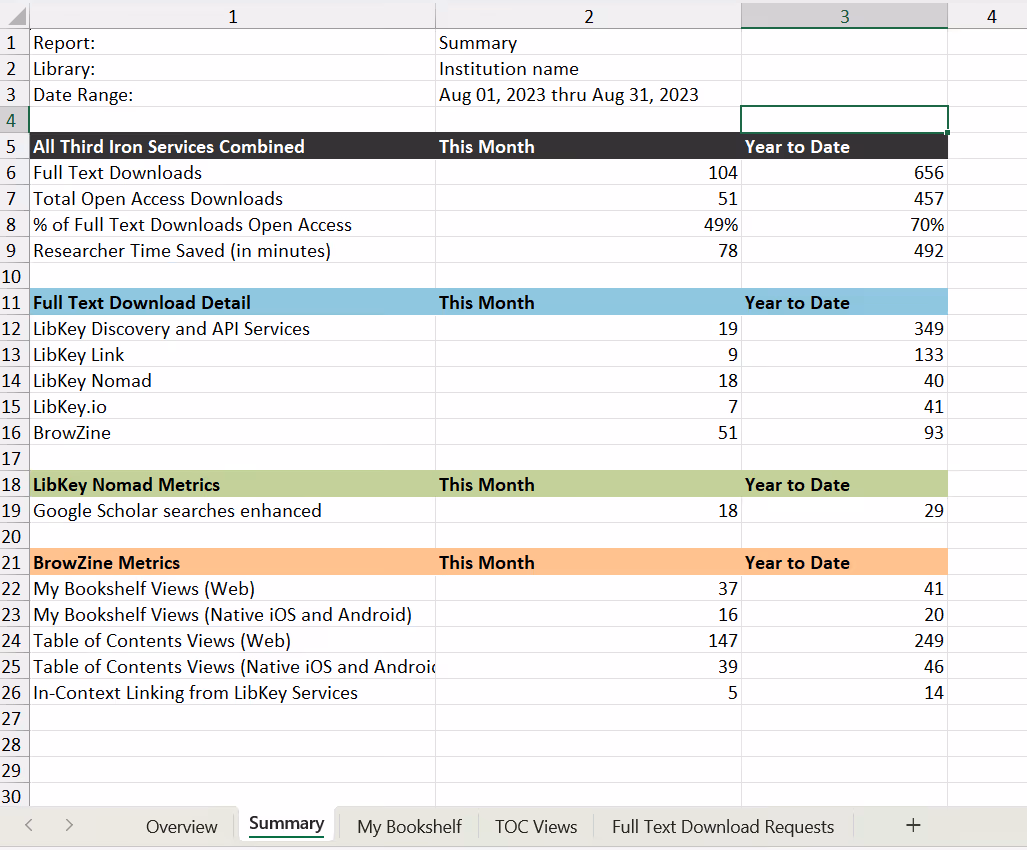Click 'My Bookshelf Views (Web)' cell
Image resolution: width=1027 pixels, height=850 pixels.
233,588
